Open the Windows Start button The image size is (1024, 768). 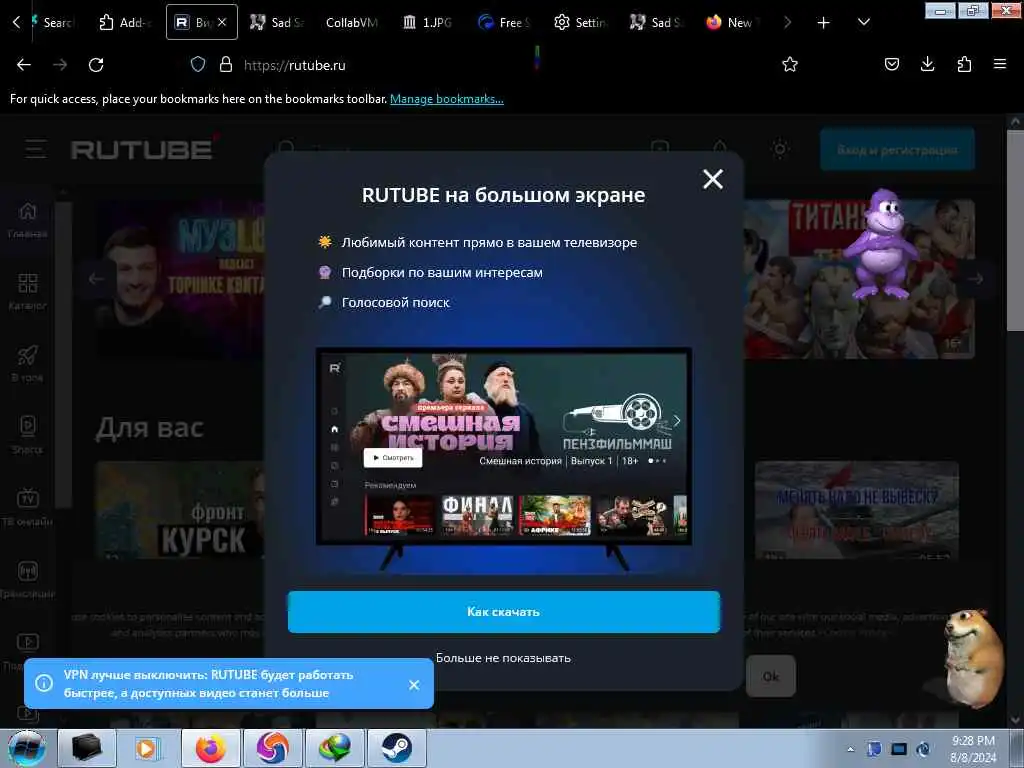[27, 748]
